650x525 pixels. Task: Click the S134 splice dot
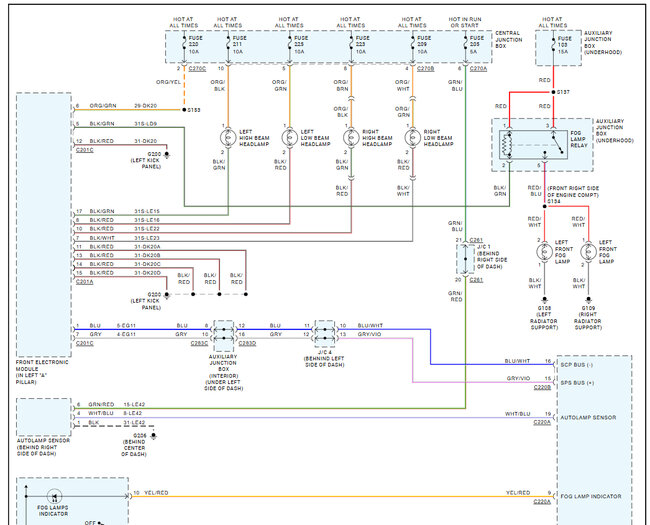(544, 206)
